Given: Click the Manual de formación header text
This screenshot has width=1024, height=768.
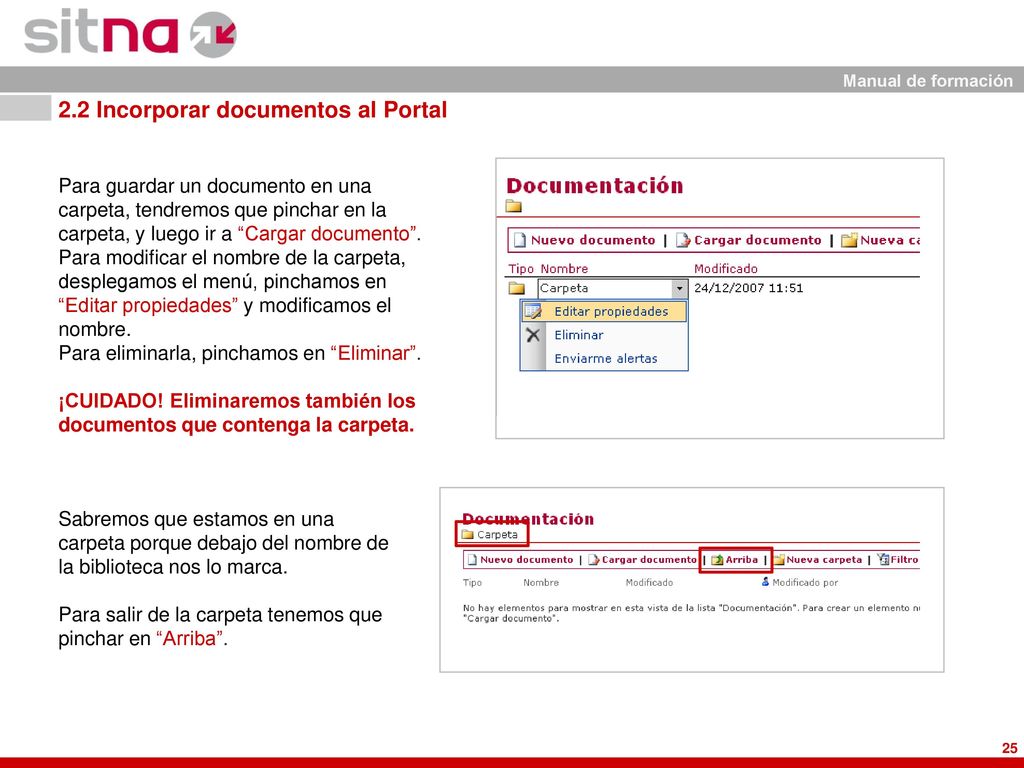Looking at the screenshot, I should point(927,81).
